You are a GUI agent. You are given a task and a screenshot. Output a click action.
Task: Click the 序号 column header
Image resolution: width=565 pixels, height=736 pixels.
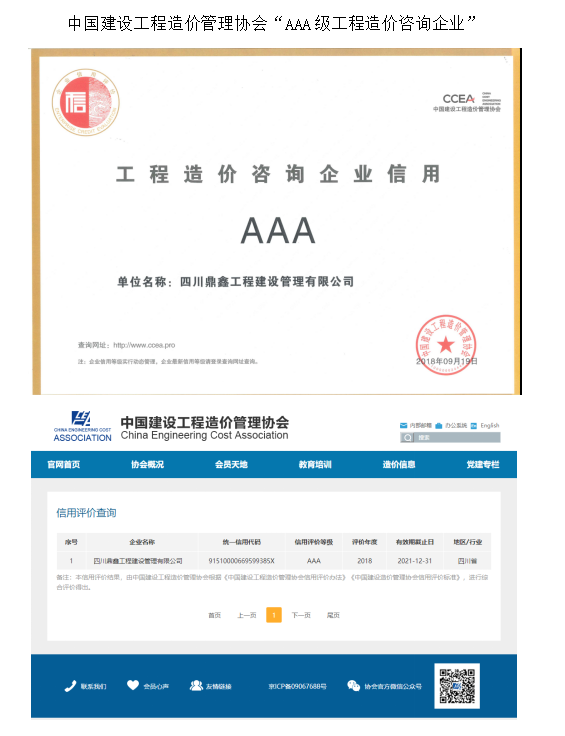71,542
